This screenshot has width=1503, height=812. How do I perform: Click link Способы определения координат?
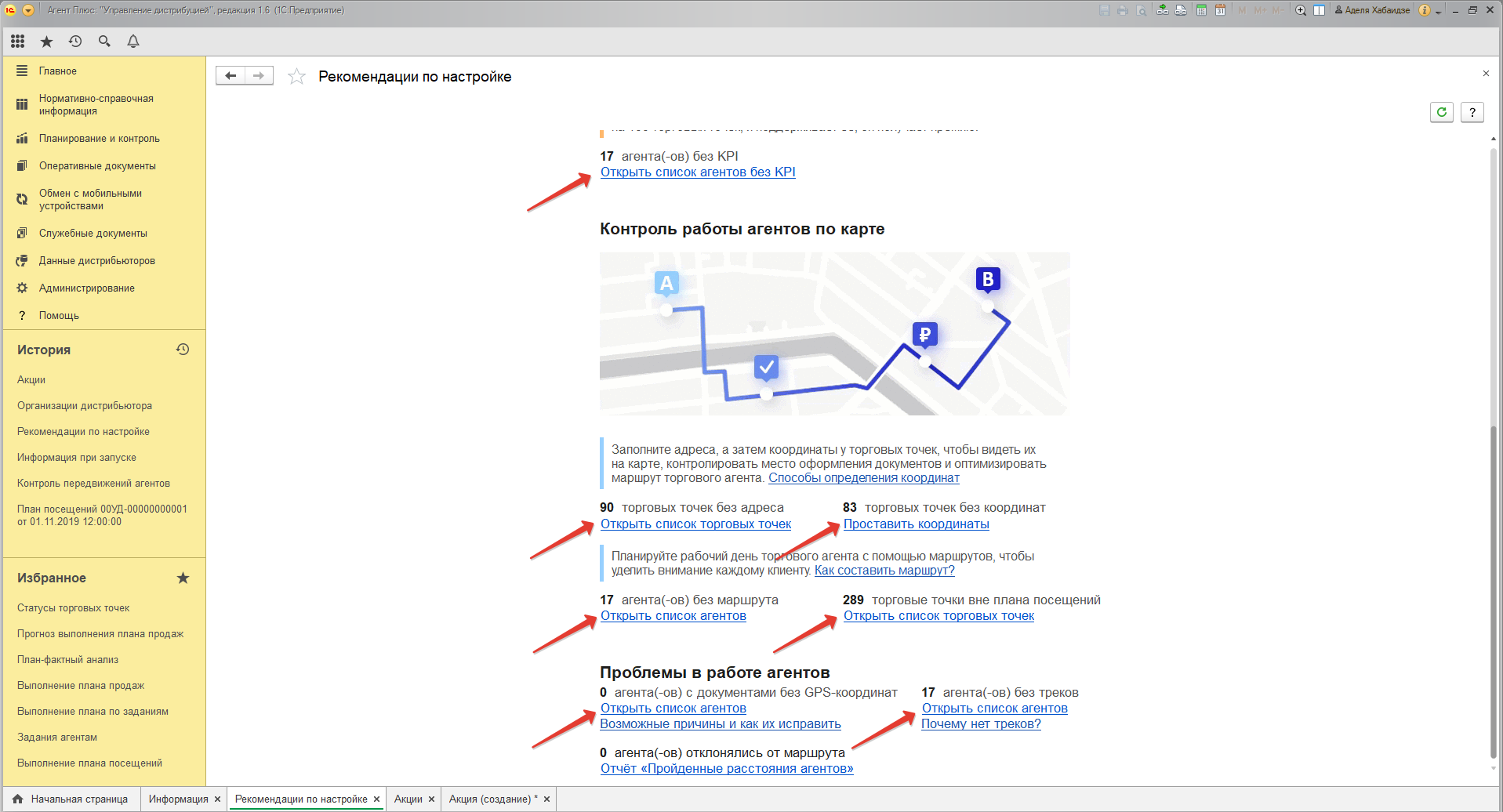click(x=864, y=477)
